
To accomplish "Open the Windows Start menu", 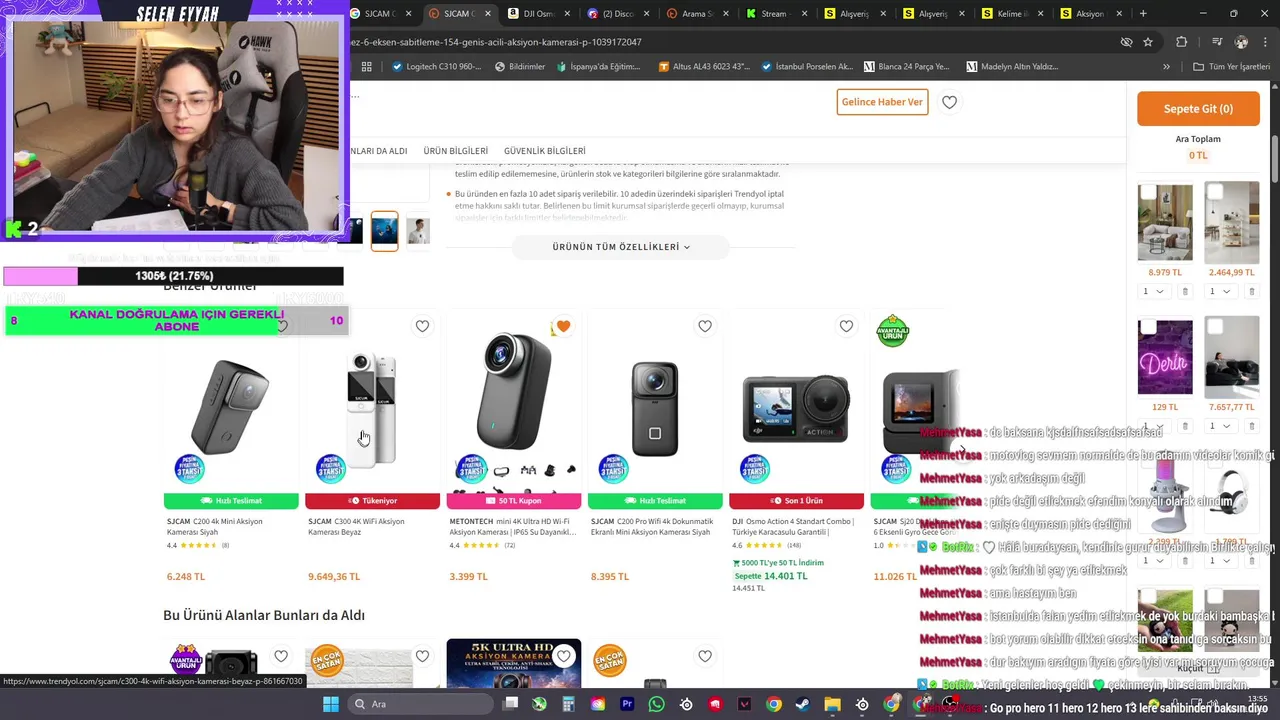I will (x=331, y=704).
